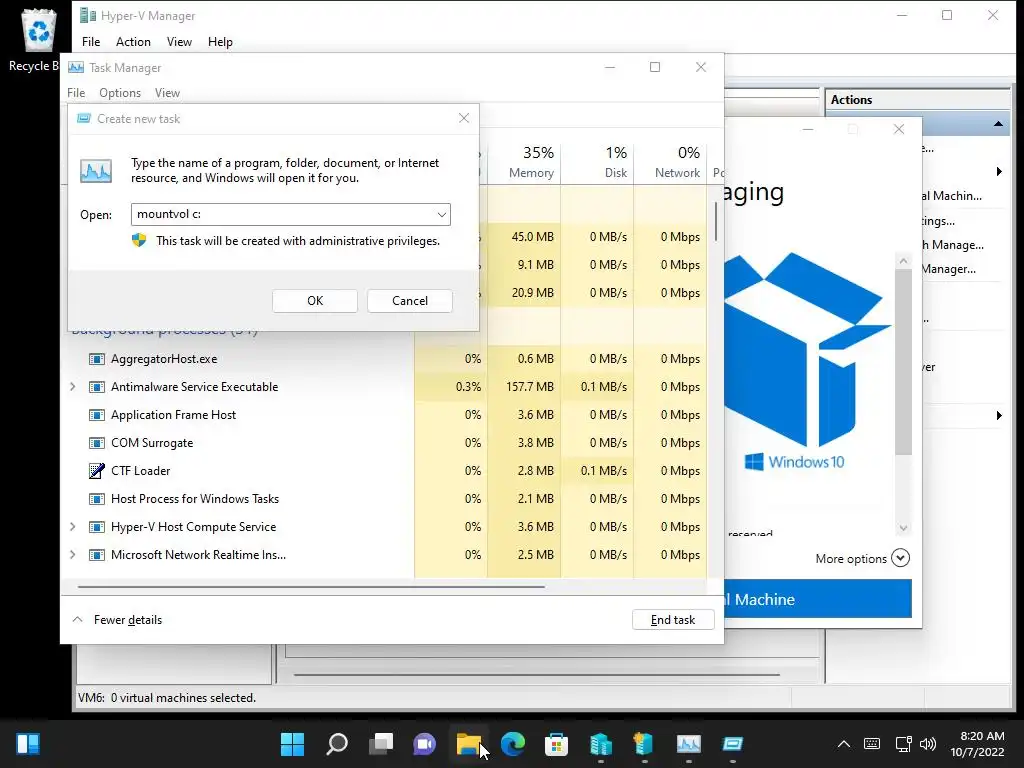Open Hyper-V Manager Action menu
Viewport: 1024px width, 768px height.
click(x=133, y=42)
